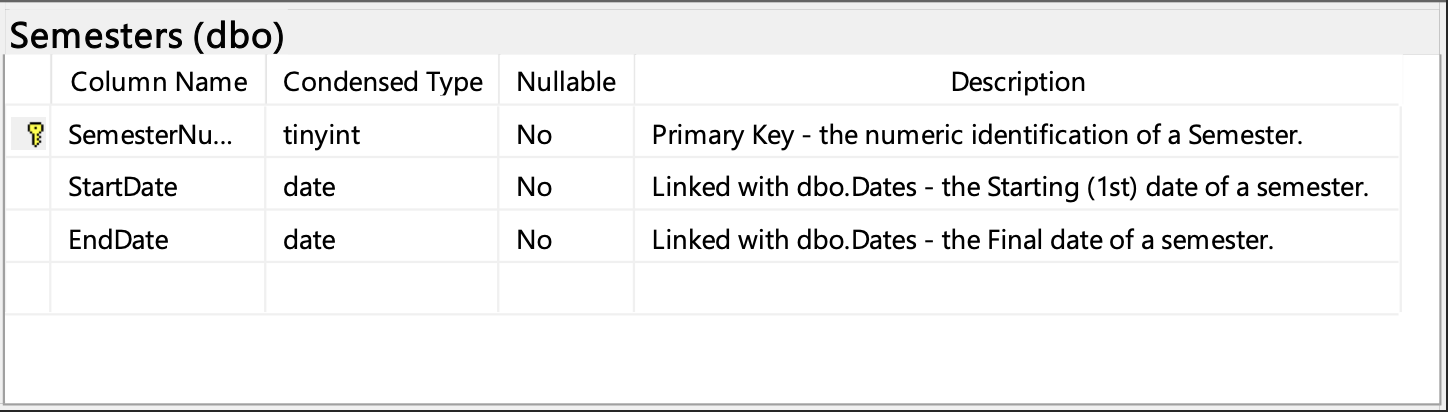Click the date type cell for EndDate

click(x=309, y=240)
